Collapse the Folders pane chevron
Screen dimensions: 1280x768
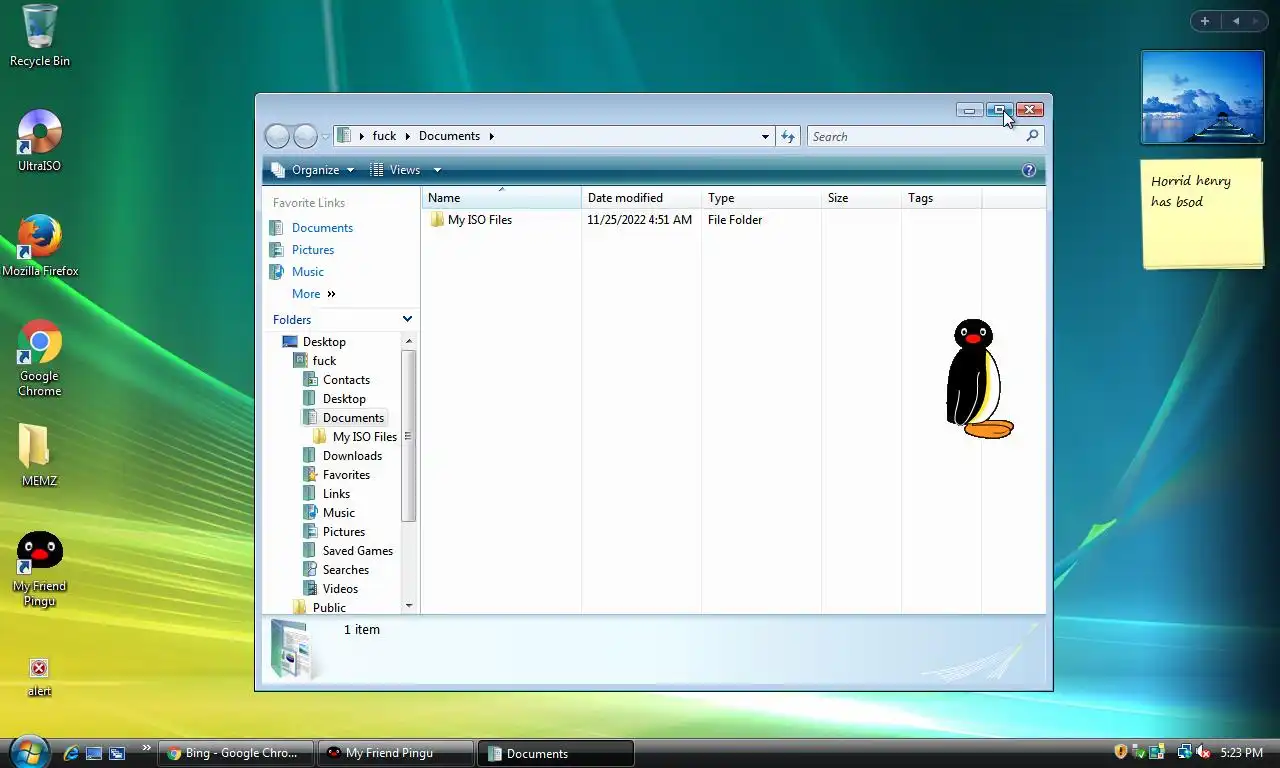click(x=407, y=319)
